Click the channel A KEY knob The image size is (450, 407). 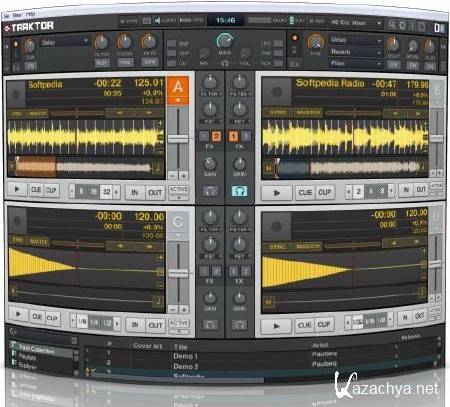coord(210,109)
